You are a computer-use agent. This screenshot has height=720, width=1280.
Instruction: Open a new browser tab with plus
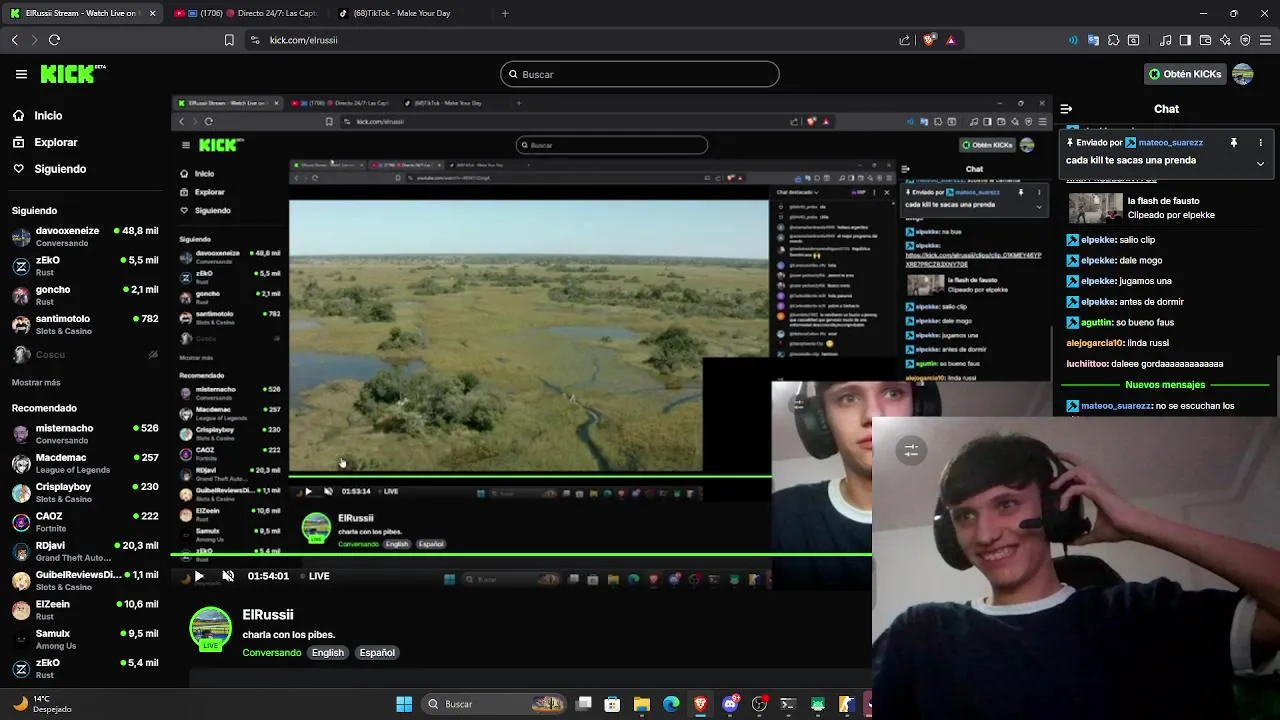point(505,13)
